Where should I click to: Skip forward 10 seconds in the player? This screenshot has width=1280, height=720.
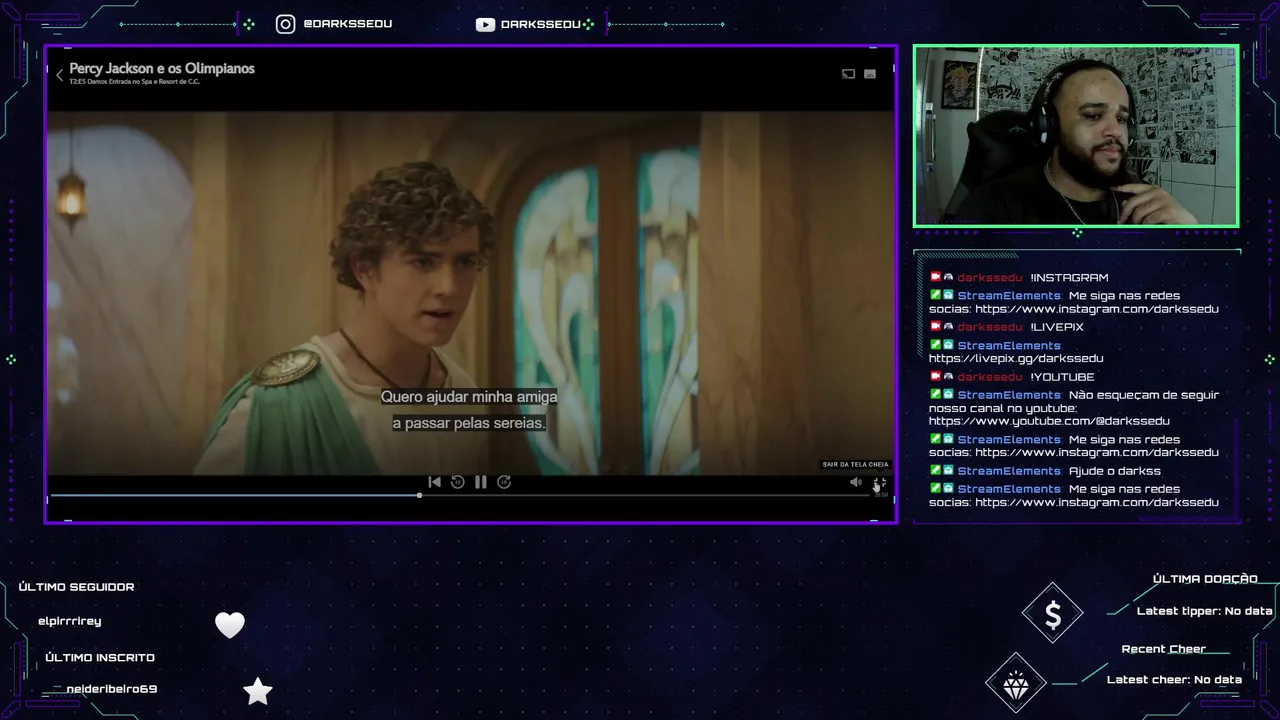click(x=504, y=482)
